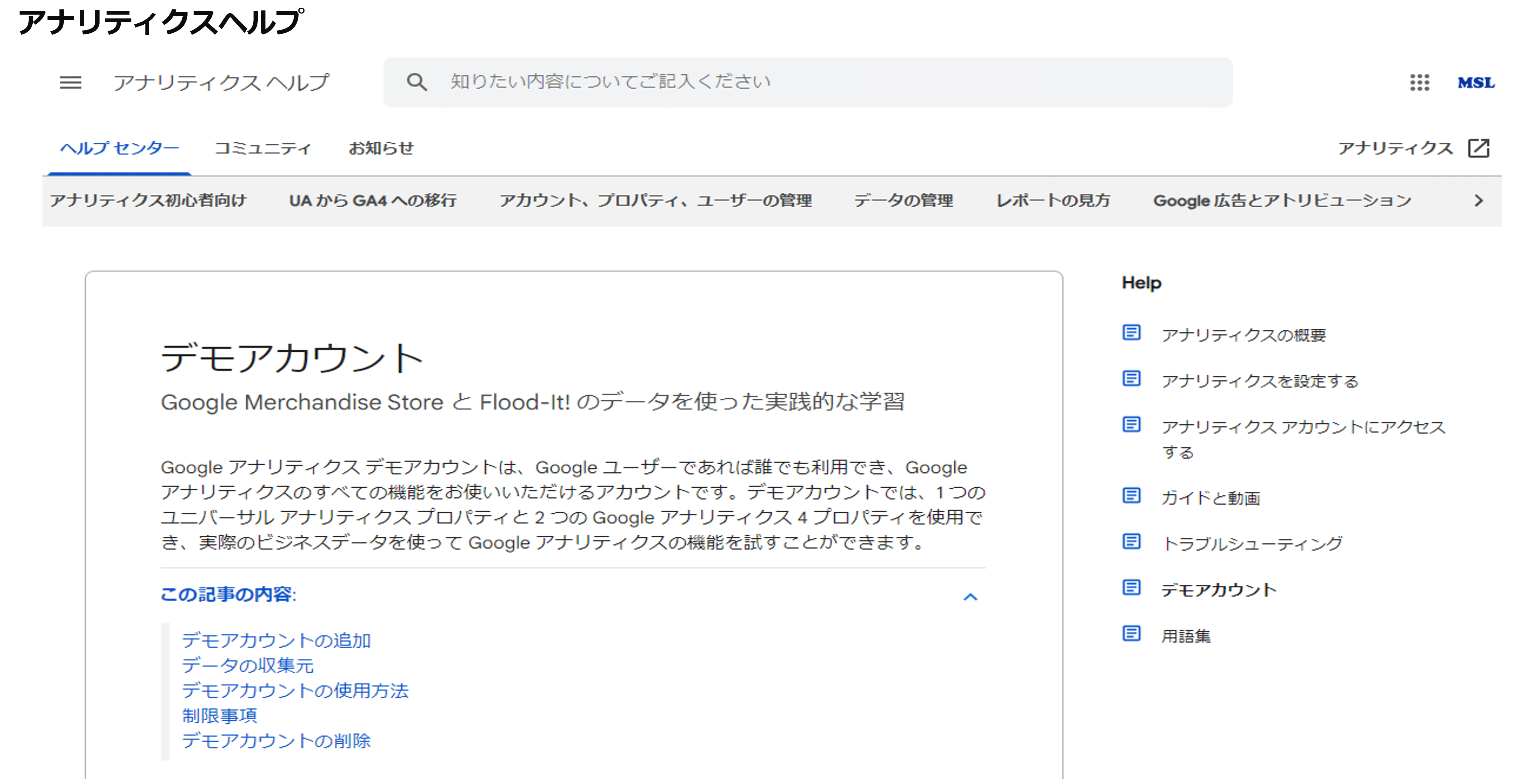Open the アナリティクス product link
1528x784 pixels.
click(1395, 148)
